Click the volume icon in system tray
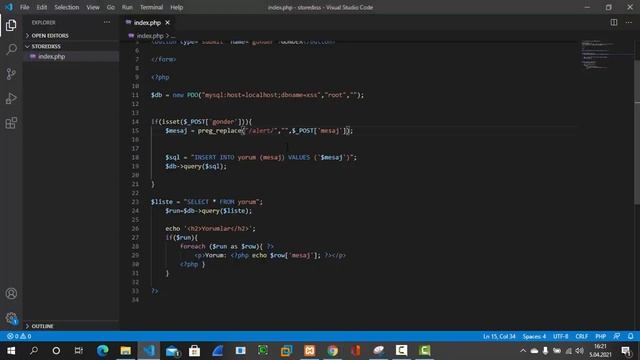The width and height of the screenshot is (640, 360). coord(579,351)
